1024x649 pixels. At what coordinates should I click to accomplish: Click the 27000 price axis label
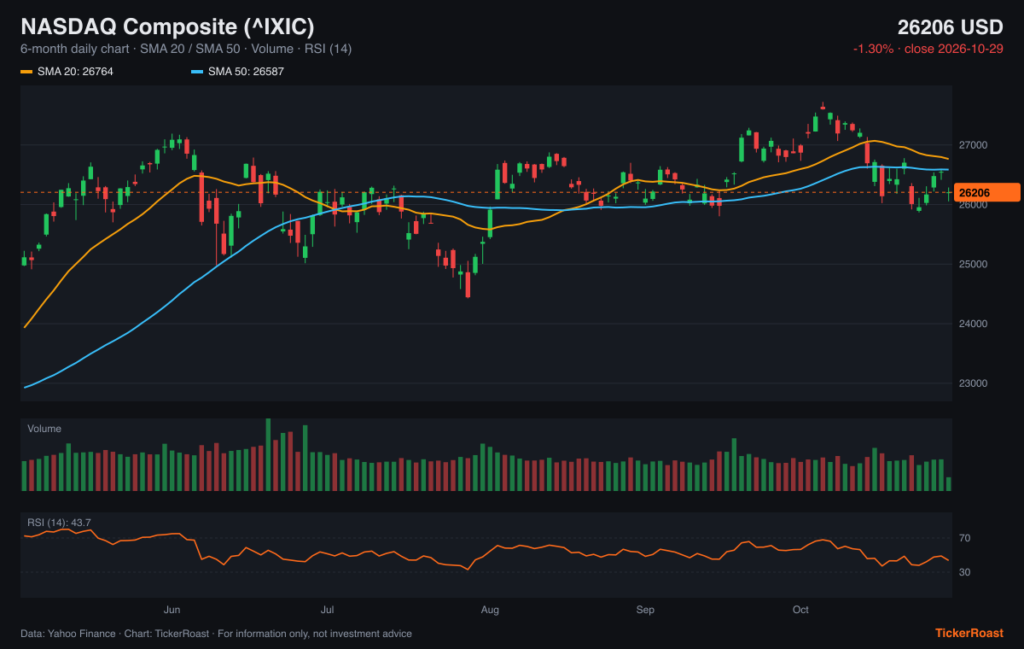click(973, 145)
